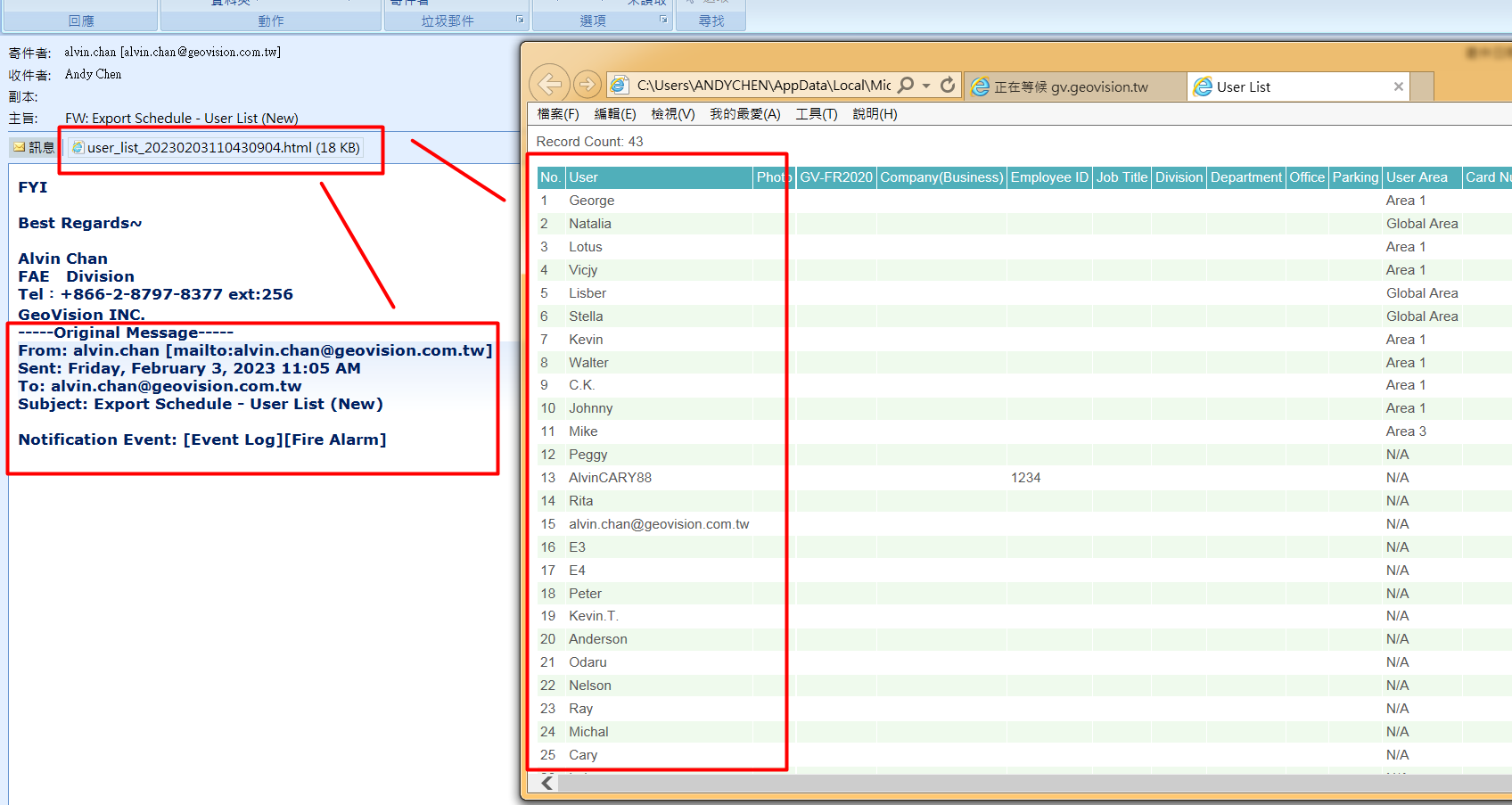Select the User List browser tab
This screenshot has width=1512, height=805.
(x=1299, y=86)
